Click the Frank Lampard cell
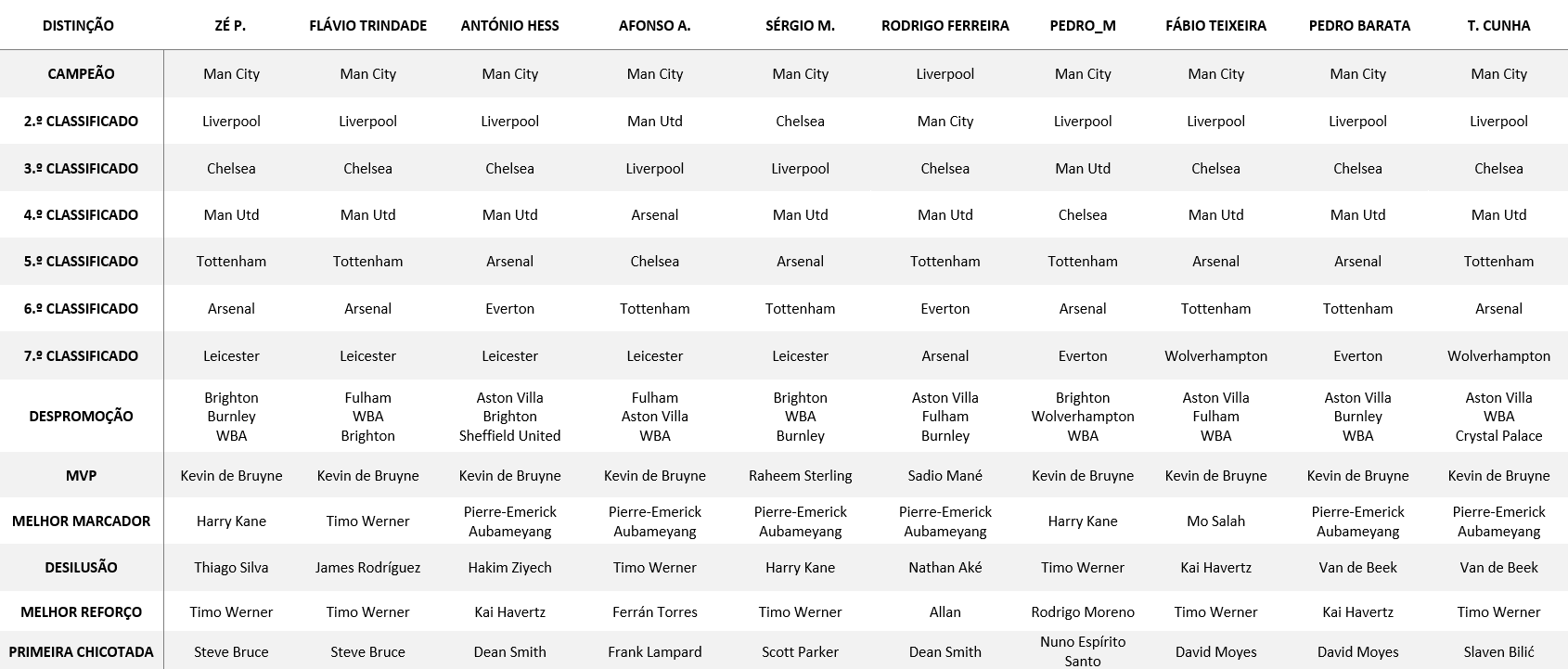 (x=654, y=652)
